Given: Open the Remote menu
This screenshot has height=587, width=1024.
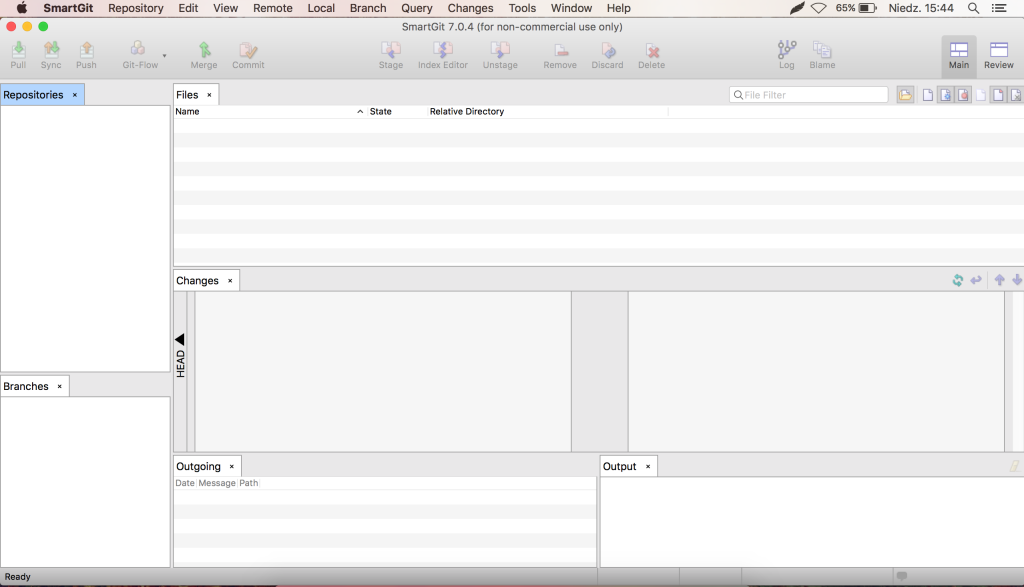Looking at the screenshot, I should click(273, 8).
